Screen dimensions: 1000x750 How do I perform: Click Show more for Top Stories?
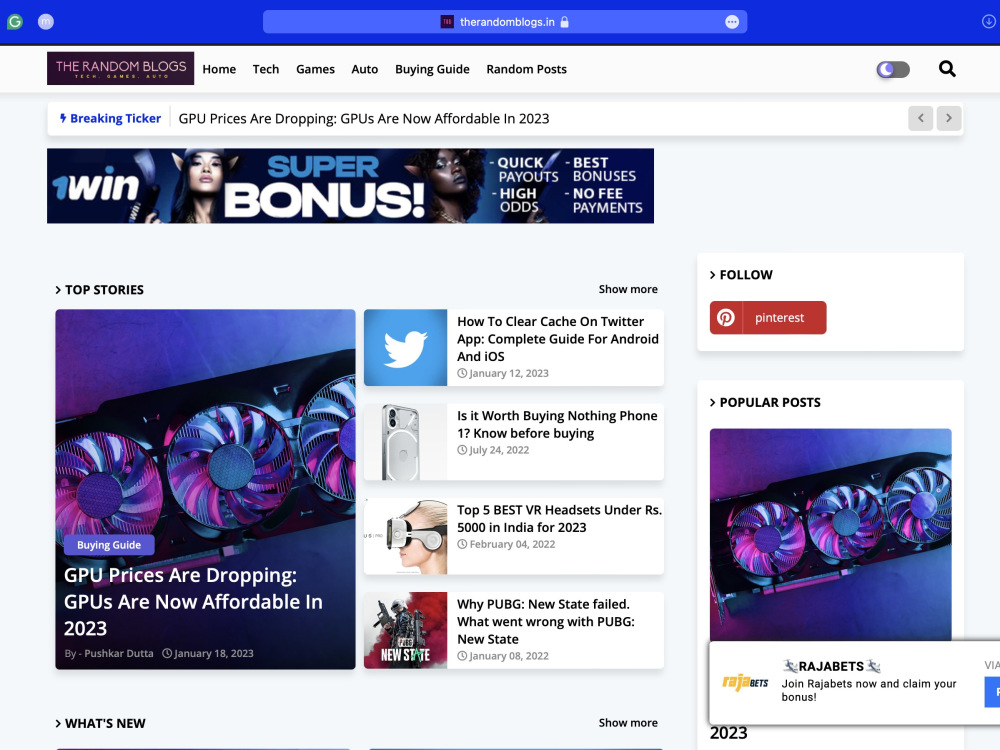pyautogui.click(x=628, y=289)
